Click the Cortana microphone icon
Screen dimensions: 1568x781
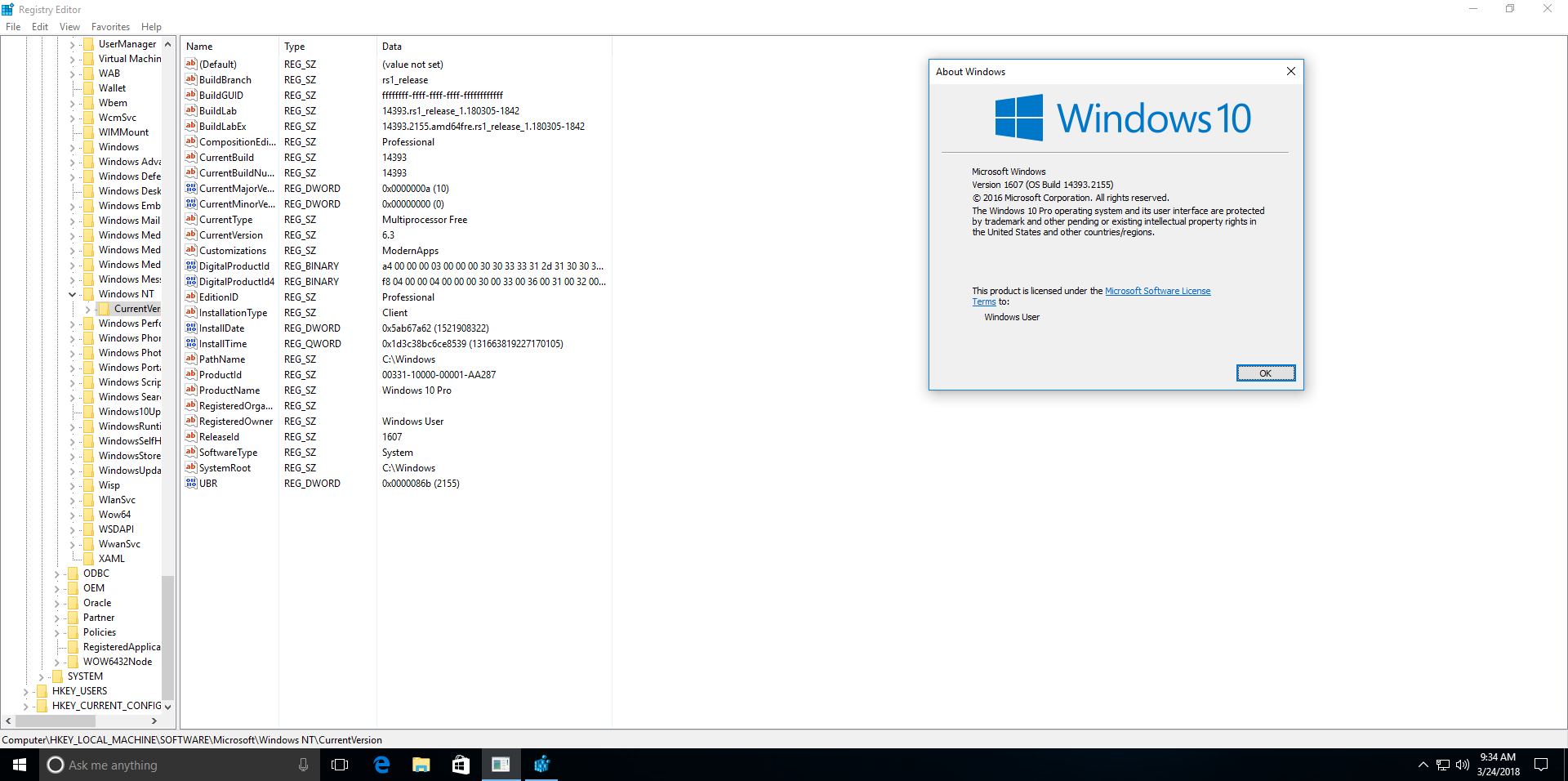303,765
